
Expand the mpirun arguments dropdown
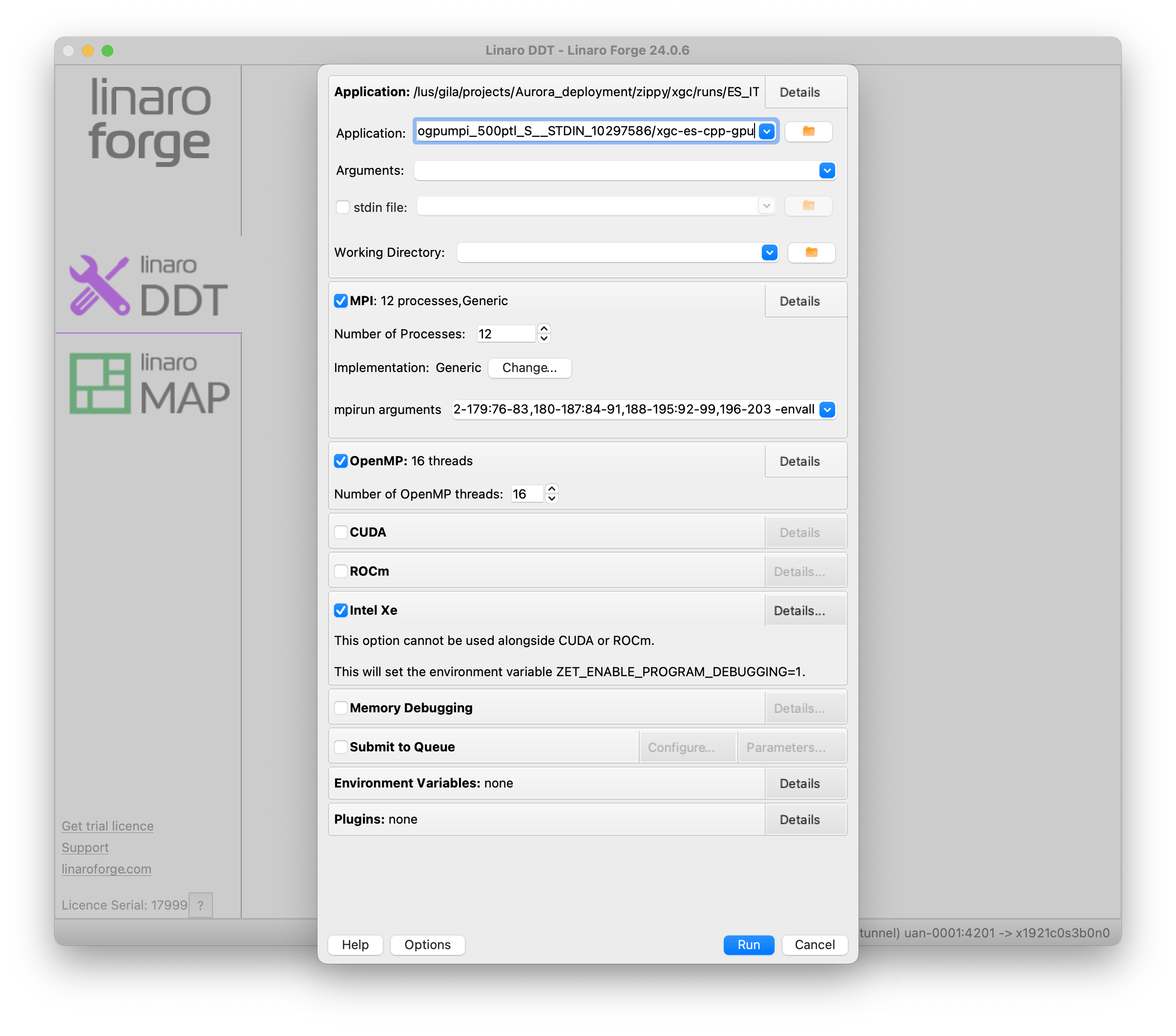coord(827,410)
